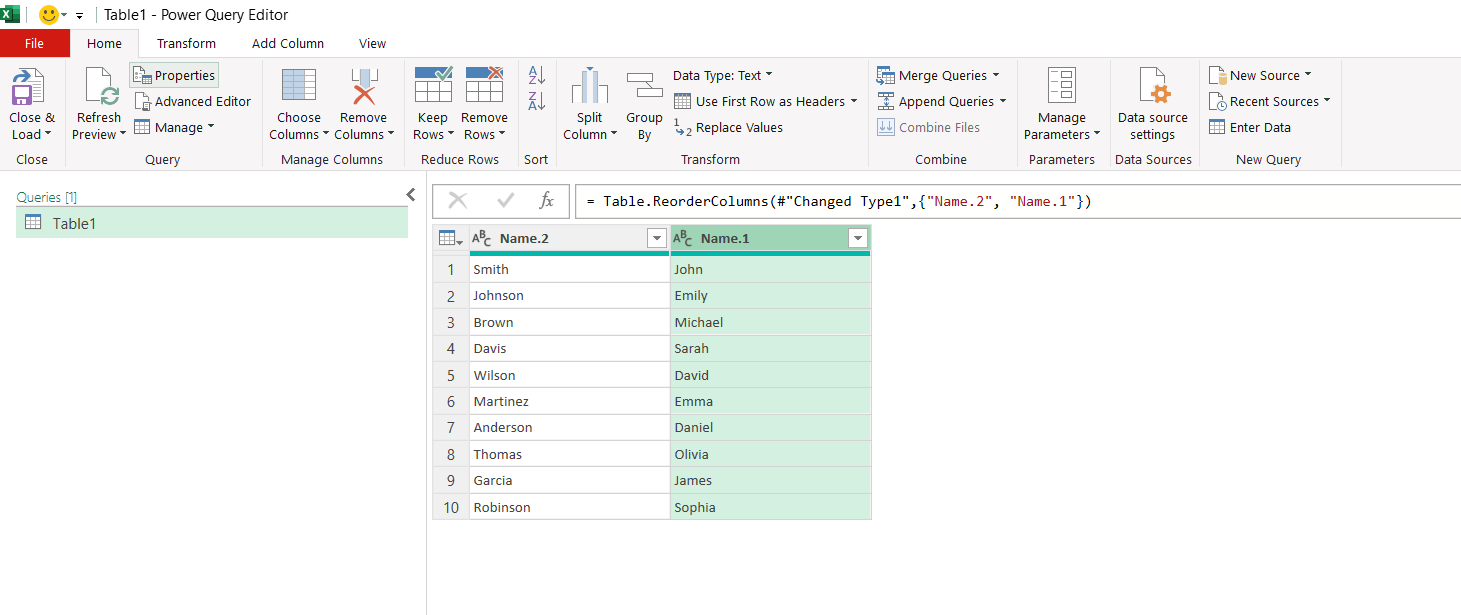Click the Emily cell
This screenshot has width=1461, height=615.
770,295
